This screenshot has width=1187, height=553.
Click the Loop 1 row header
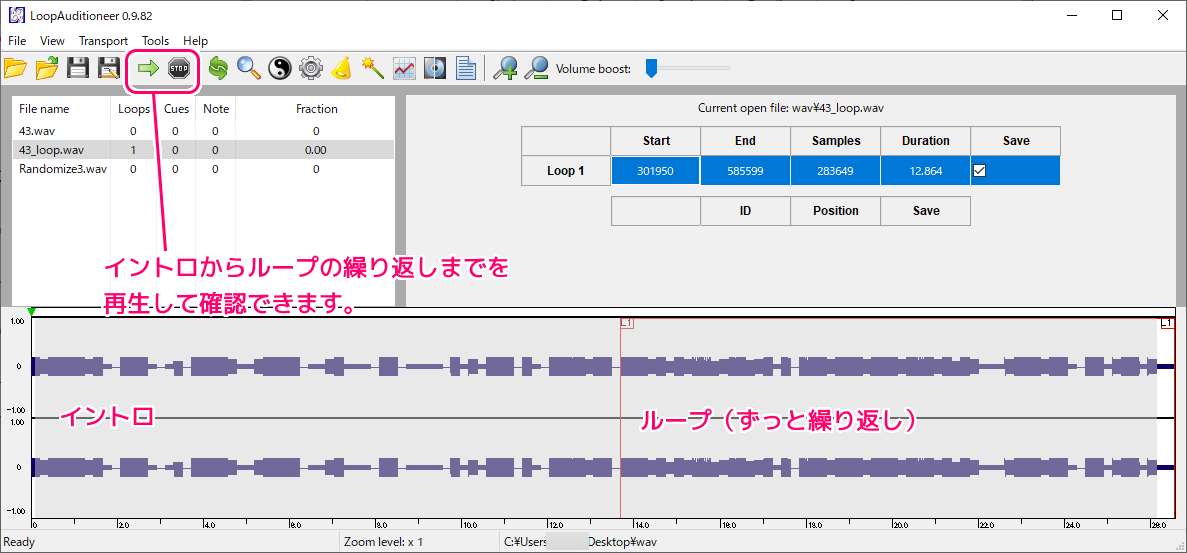(x=565, y=171)
